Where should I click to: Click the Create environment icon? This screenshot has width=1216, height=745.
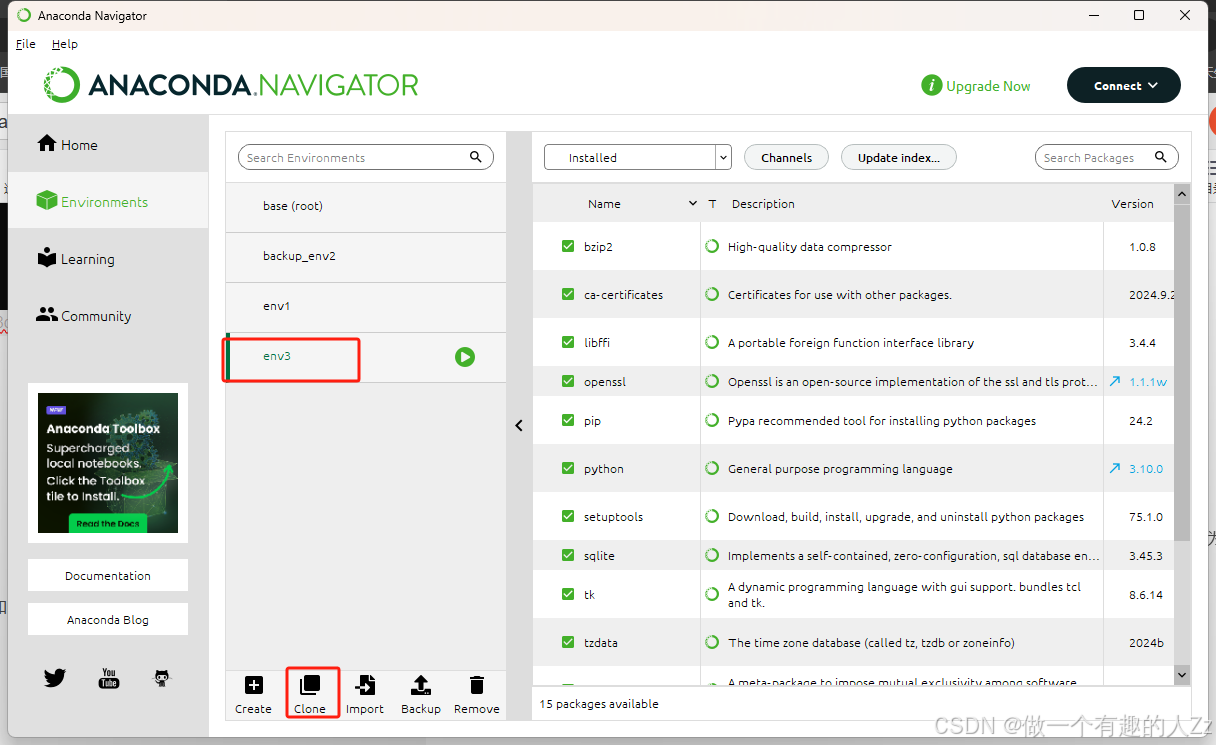point(254,685)
